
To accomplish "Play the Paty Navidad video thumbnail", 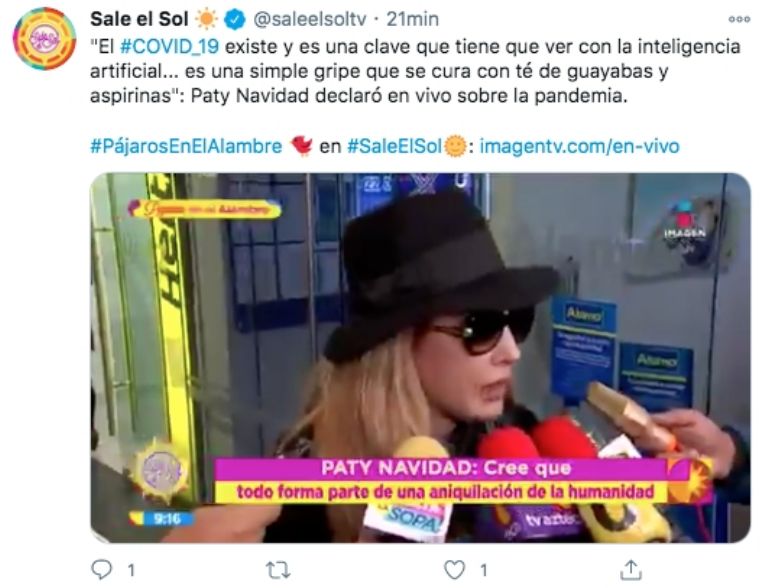I will click(420, 358).
